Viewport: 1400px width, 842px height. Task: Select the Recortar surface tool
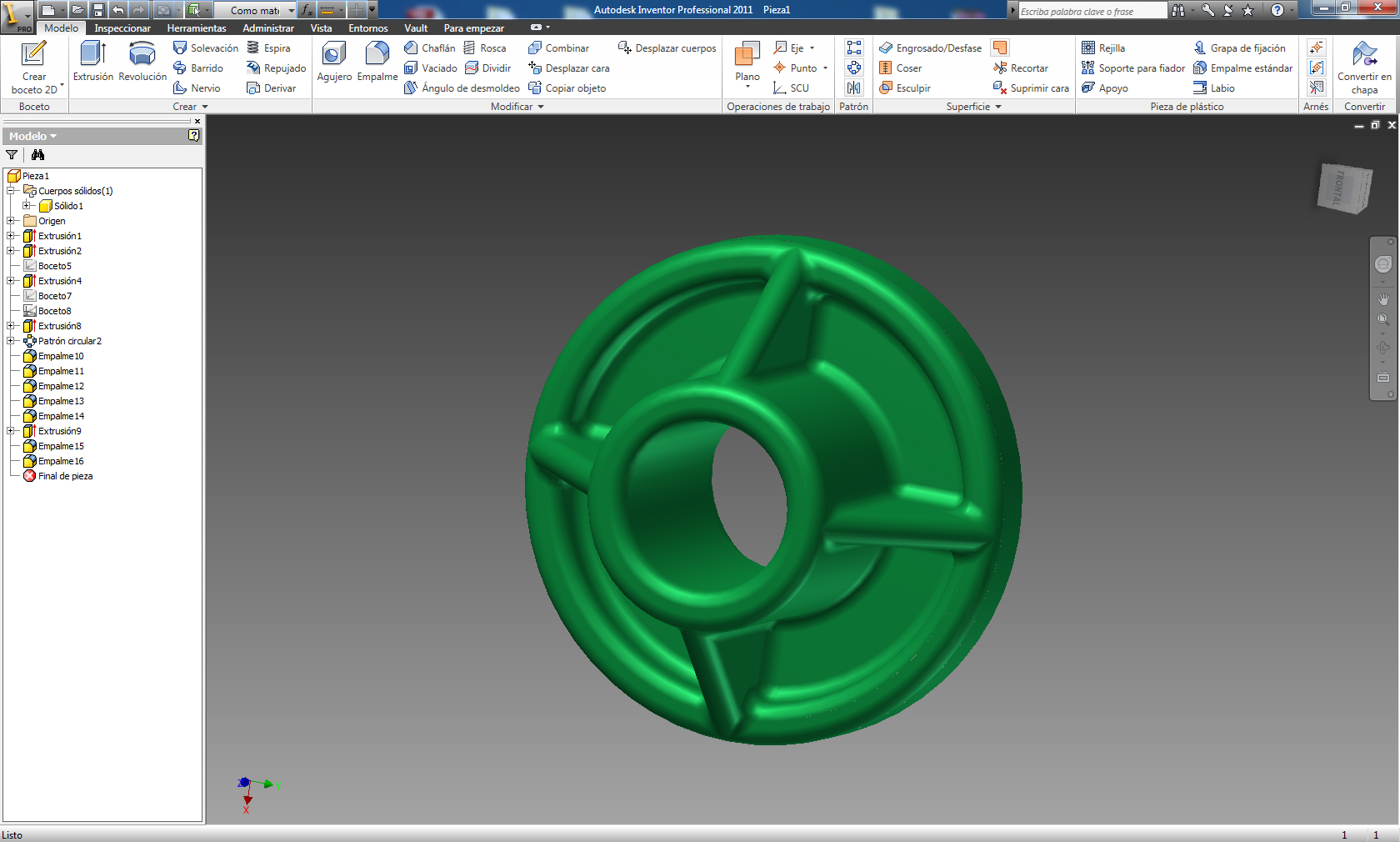tap(1020, 68)
